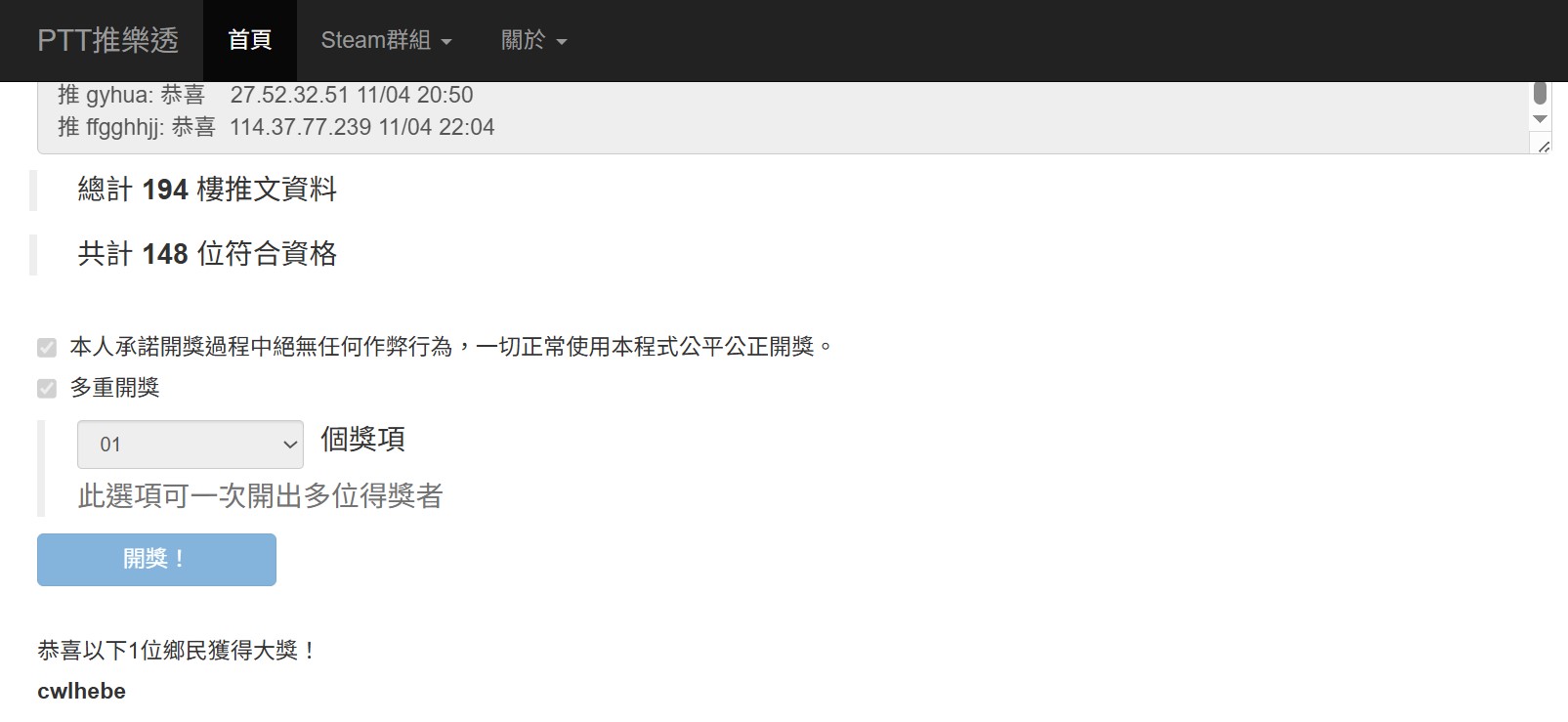Image resolution: width=1568 pixels, height=722 pixels.
Task: Go to the 首頁 tab
Action: coord(249,40)
